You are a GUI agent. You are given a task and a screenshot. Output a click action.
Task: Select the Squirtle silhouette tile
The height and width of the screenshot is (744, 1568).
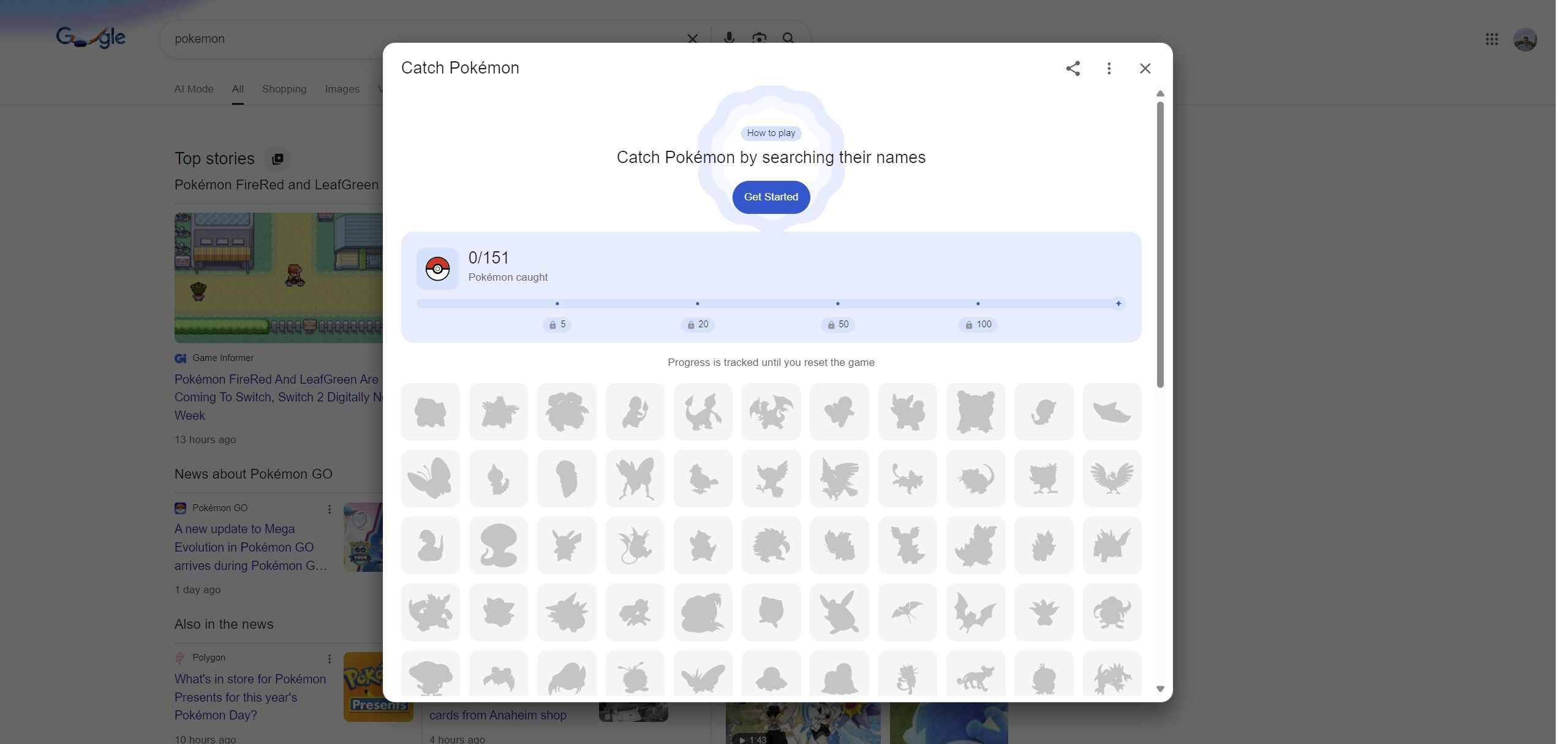pyautogui.click(x=839, y=412)
